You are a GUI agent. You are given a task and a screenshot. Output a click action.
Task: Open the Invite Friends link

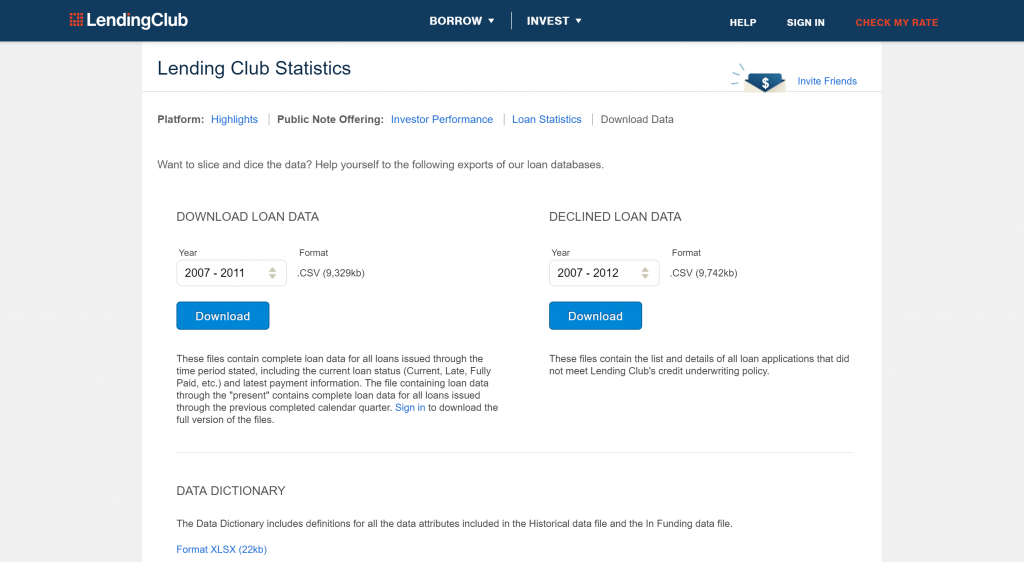pos(827,81)
